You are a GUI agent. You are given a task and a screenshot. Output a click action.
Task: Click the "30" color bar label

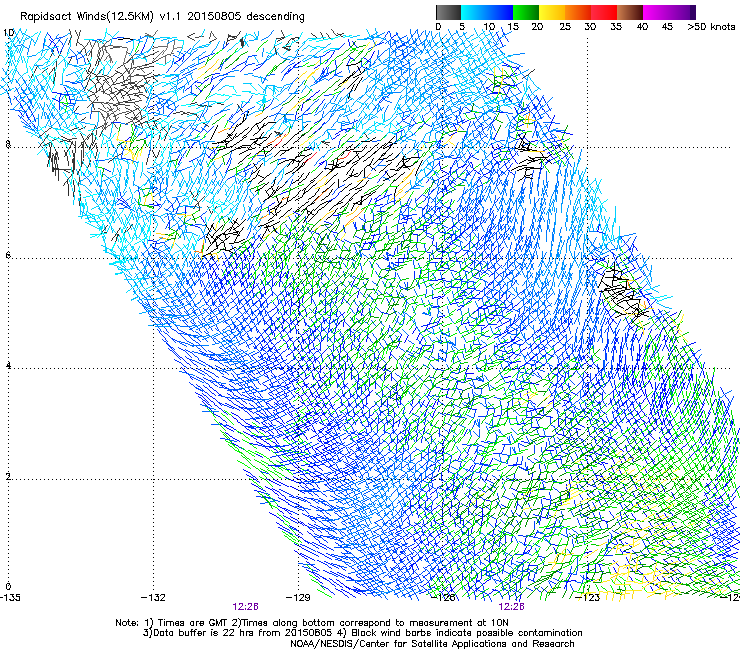click(590, 27)
